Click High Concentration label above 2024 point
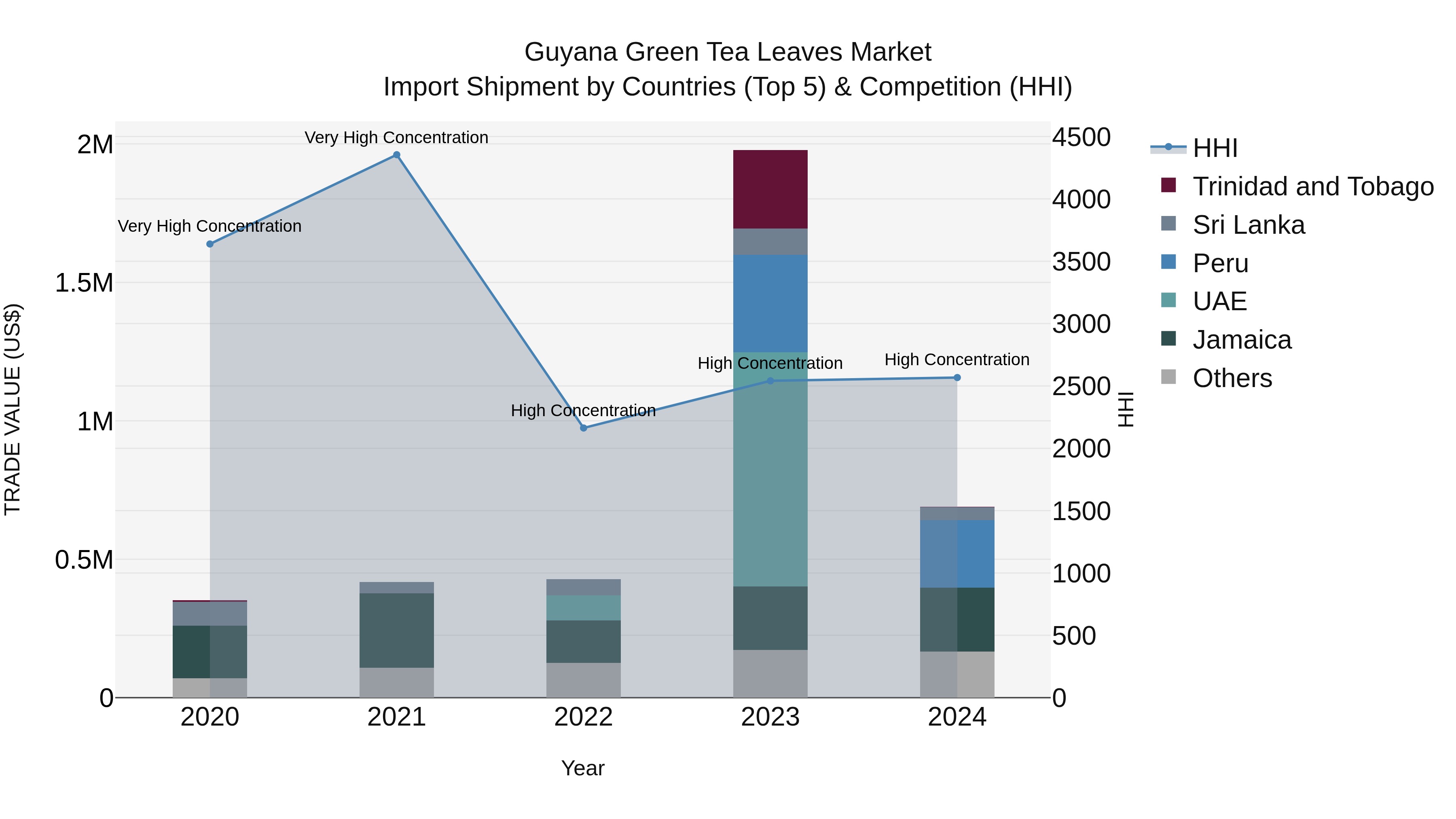1456x819 pixels. [x=957, y=360]
